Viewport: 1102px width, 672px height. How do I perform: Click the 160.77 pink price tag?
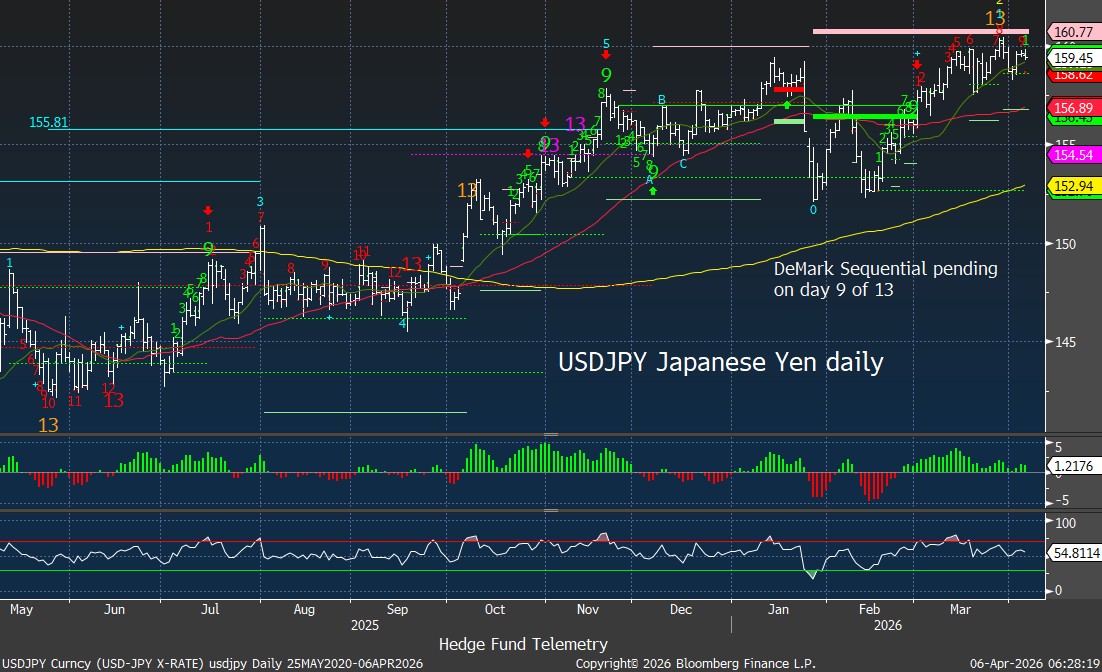coord(1073,32)
